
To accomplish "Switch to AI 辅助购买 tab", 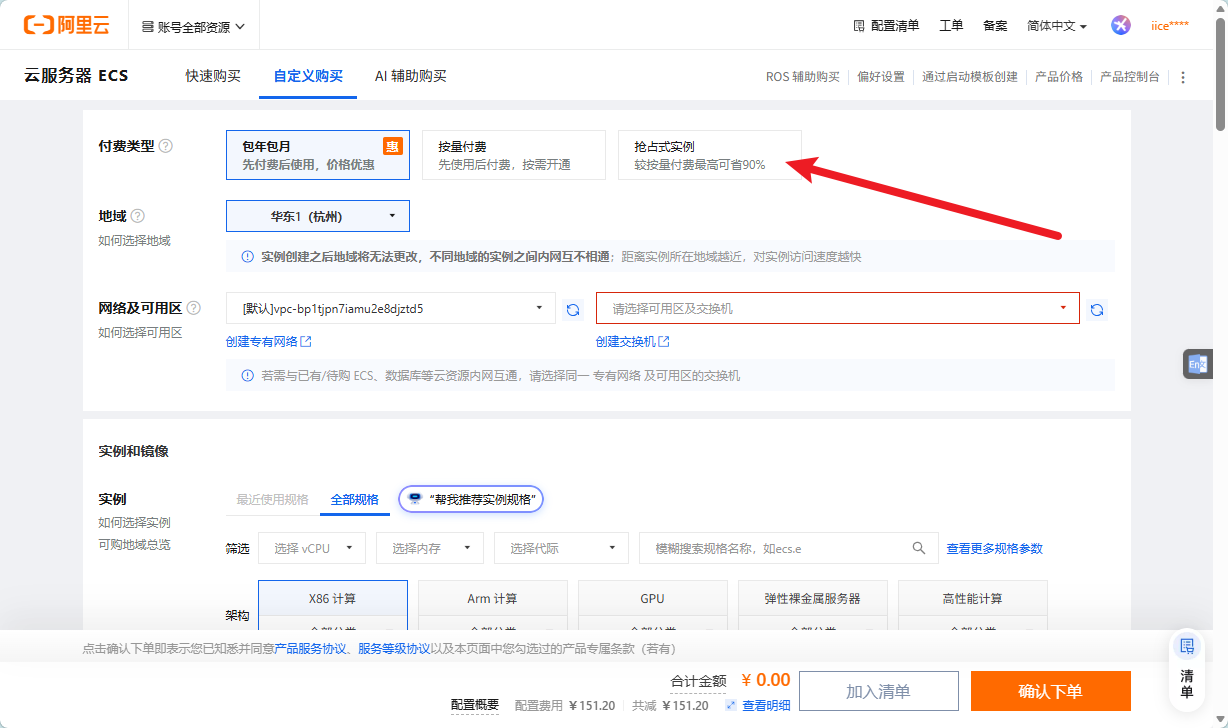I will (411, 76).
